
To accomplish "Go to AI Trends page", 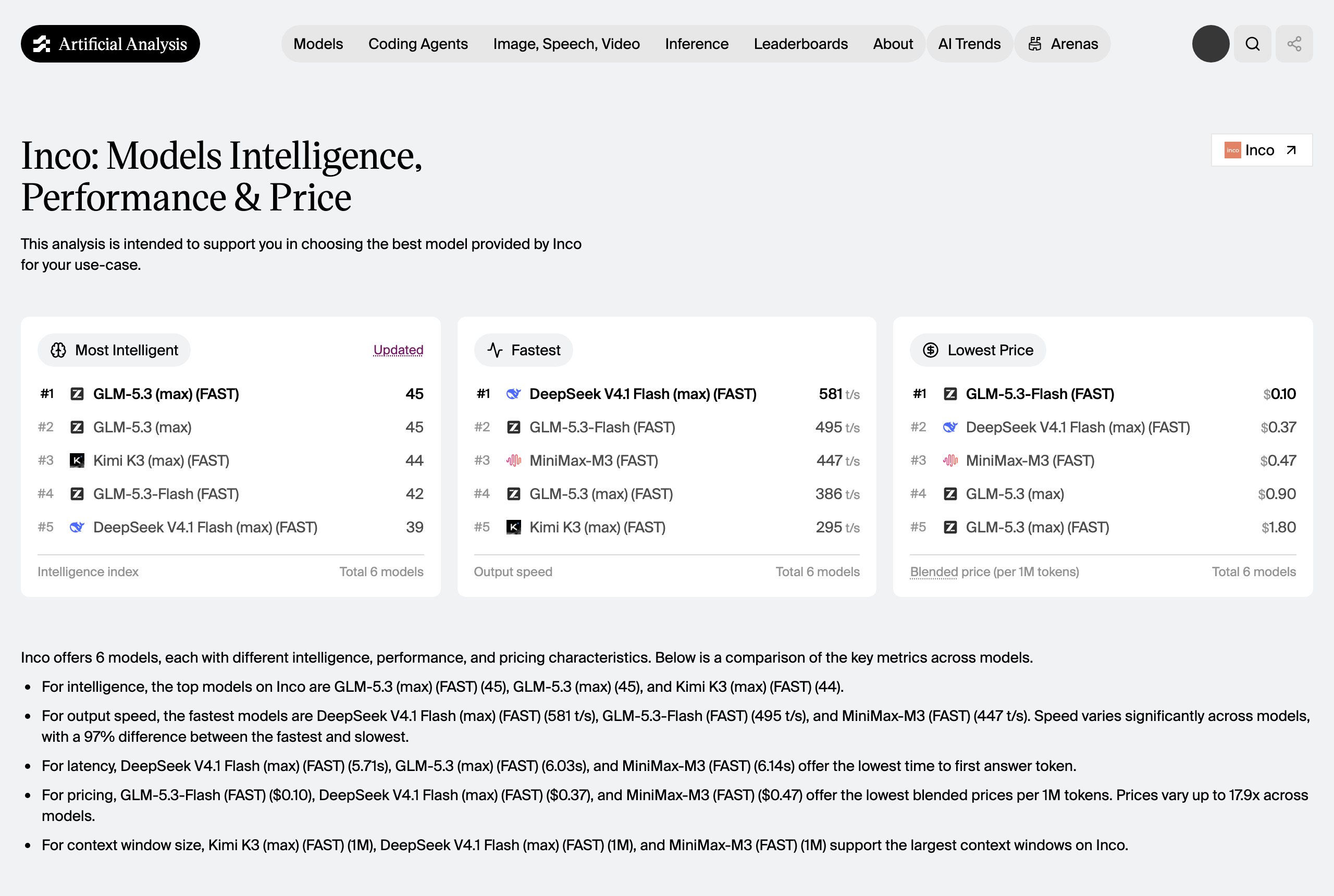I will point(969,44).
